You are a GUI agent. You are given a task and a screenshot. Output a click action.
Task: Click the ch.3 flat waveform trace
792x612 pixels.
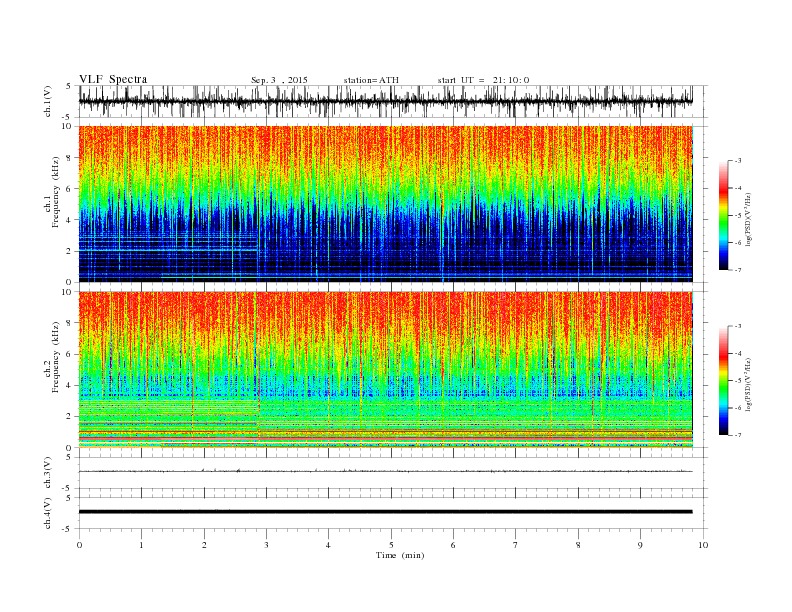click(x=386, y=471)
